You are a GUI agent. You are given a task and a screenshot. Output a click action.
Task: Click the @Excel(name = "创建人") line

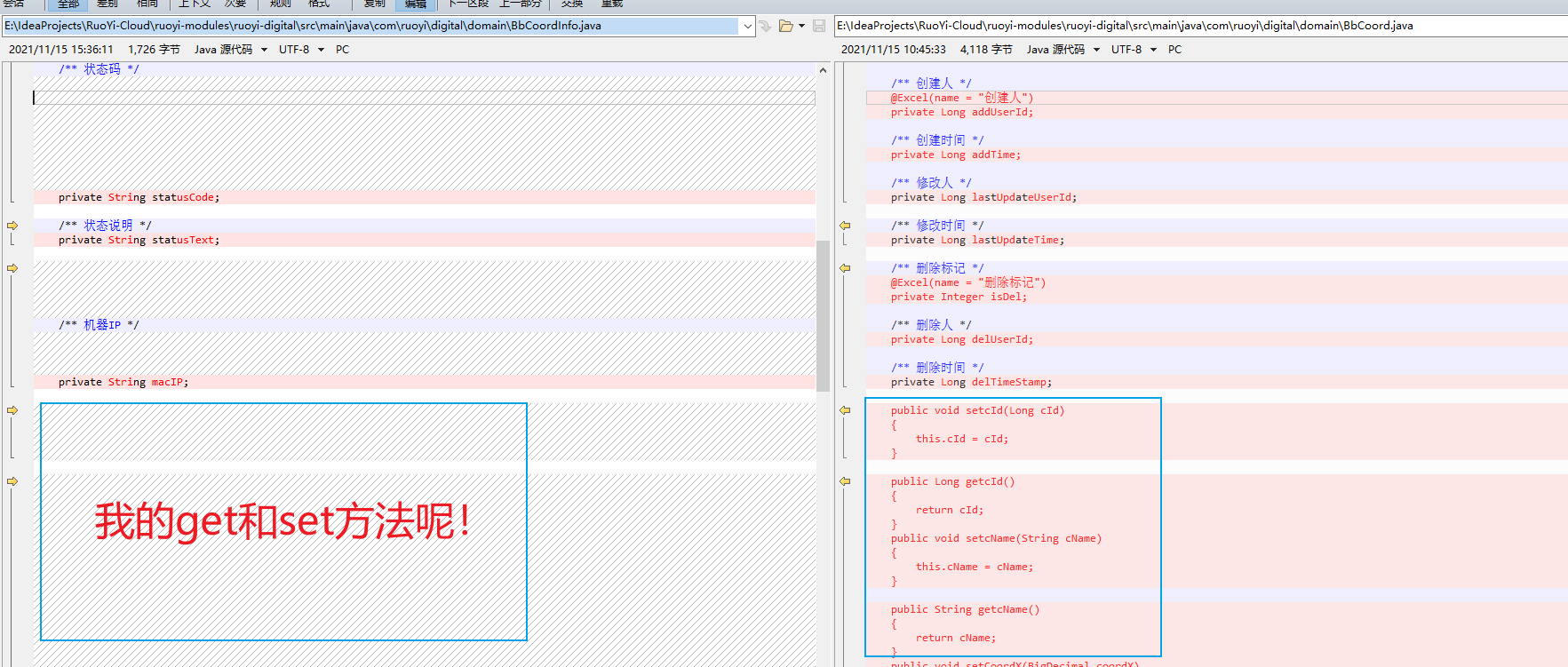tap(962, 98)
